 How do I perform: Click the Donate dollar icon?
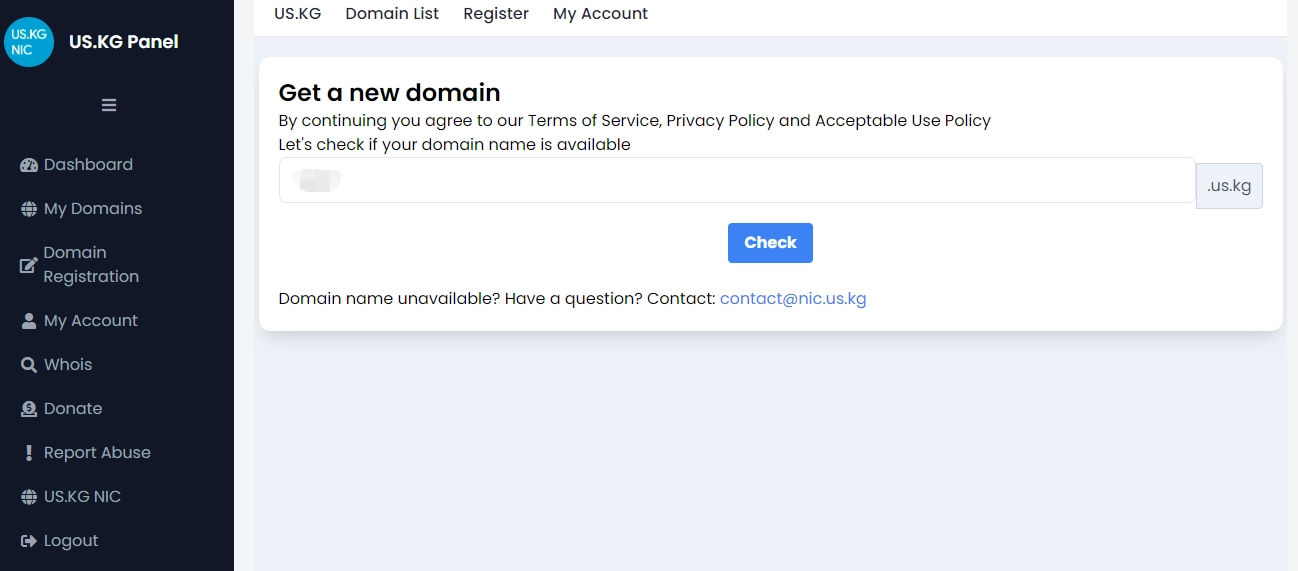[28, 409]
